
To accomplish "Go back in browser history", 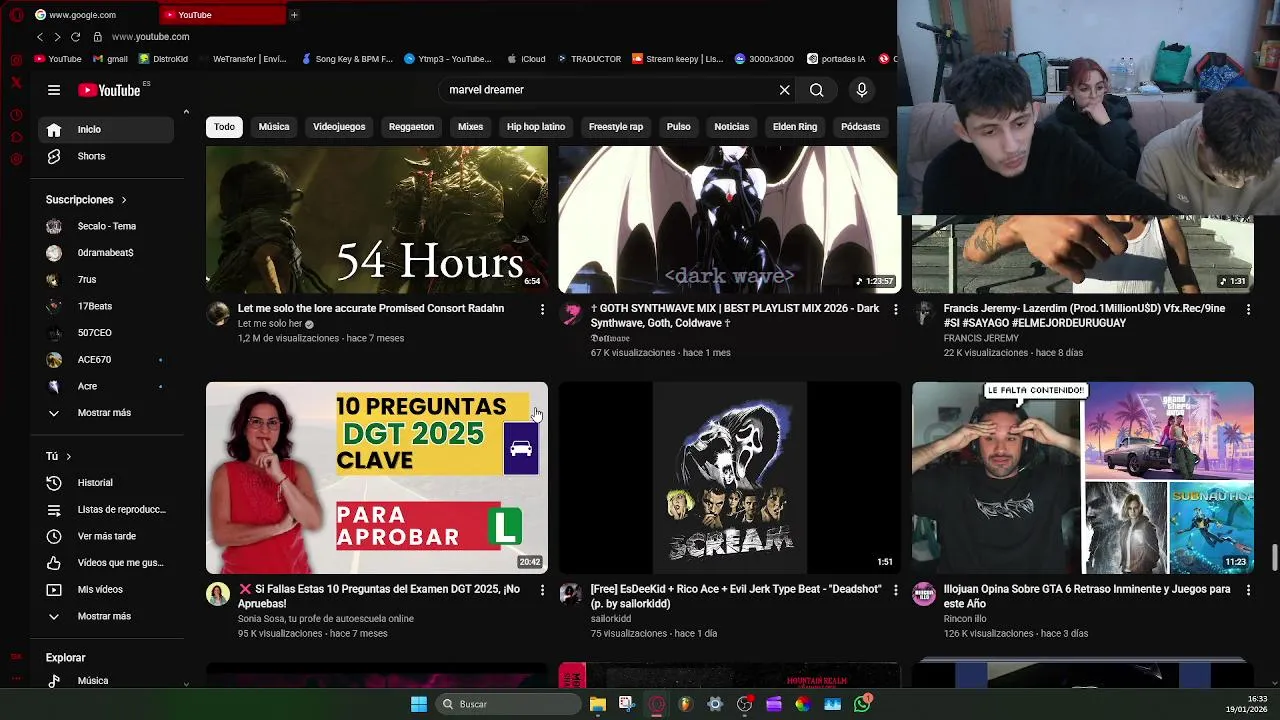I will point(40,37).
